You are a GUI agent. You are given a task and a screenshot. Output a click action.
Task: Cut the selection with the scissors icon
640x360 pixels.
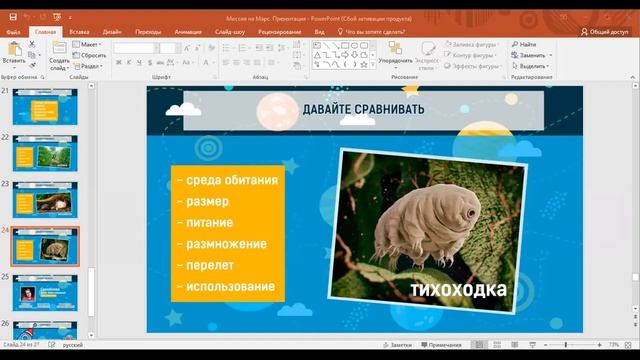32,44
